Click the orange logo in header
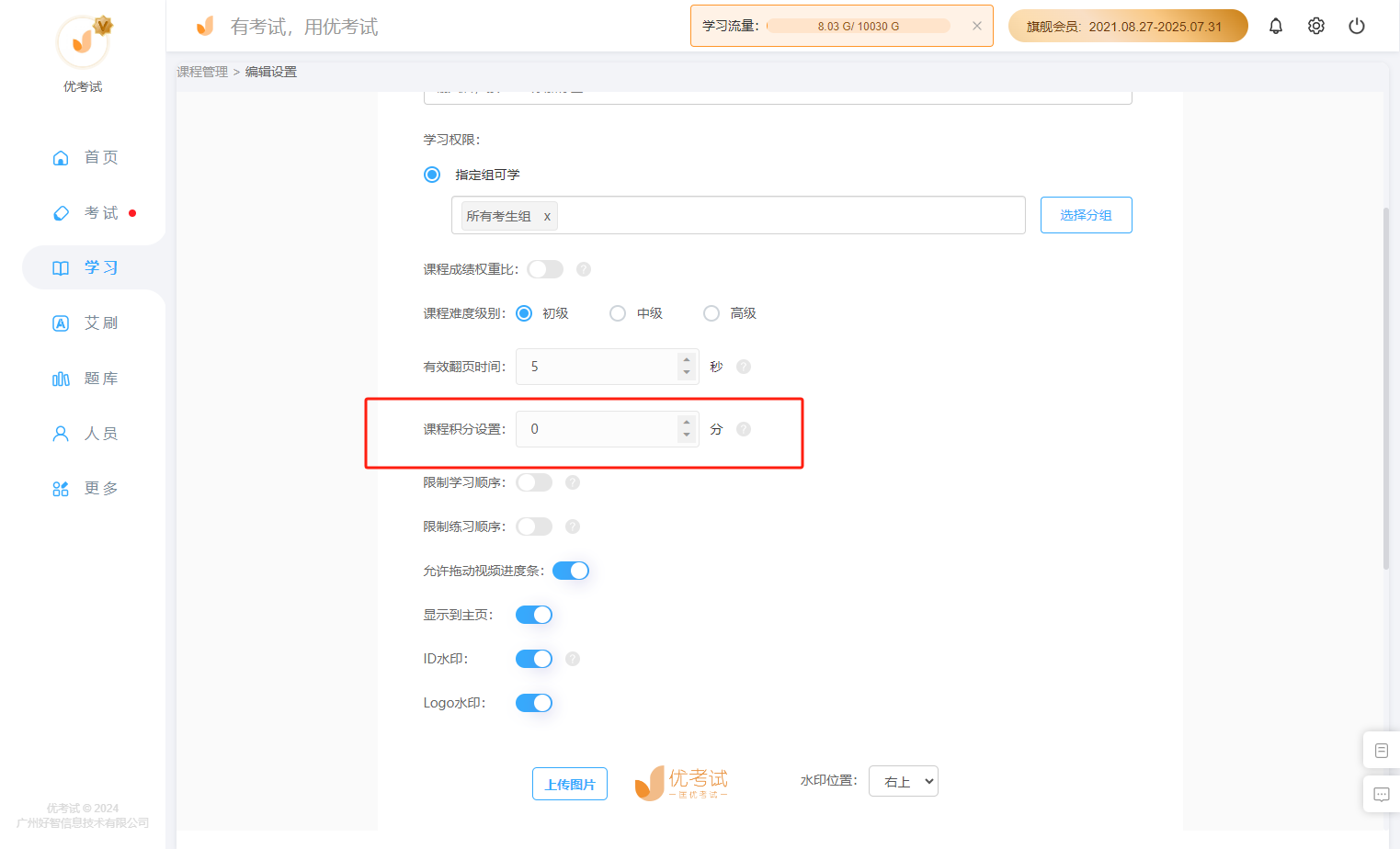The image size is (1400, 849). [205, 26]
